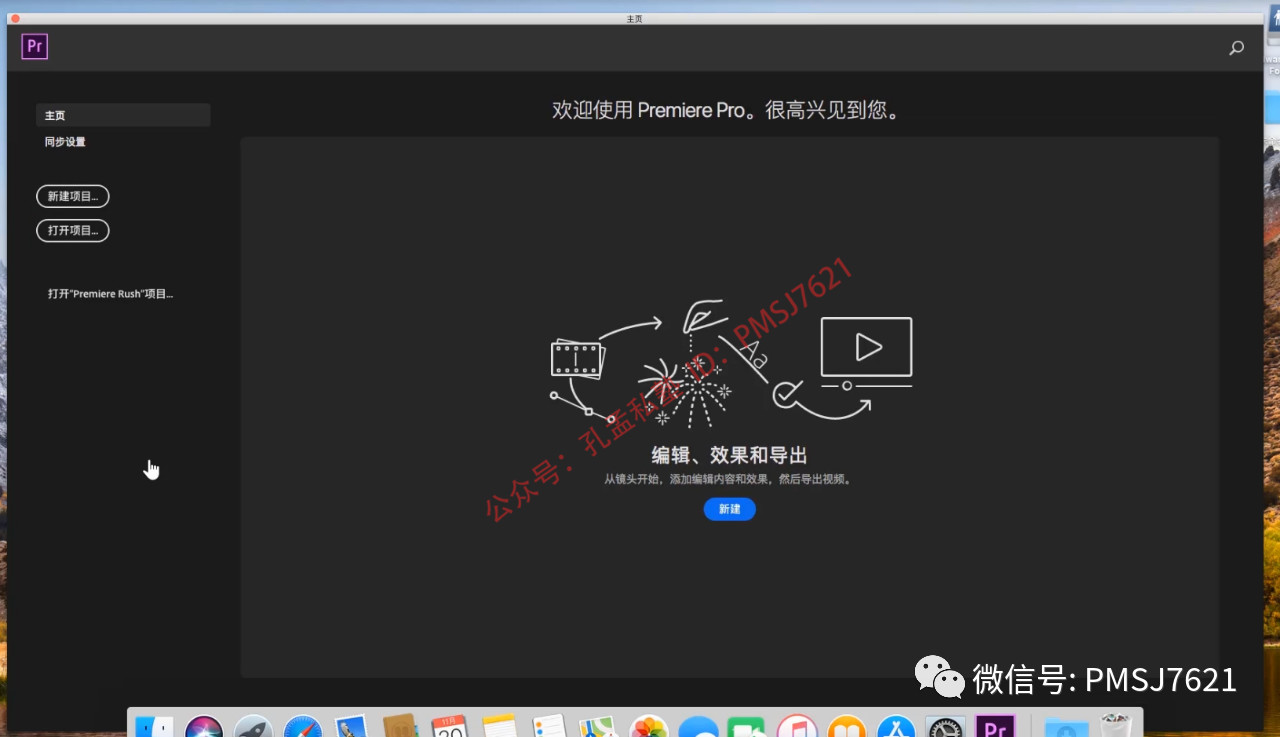The width and height of the screenshot is (1280, 737).
Task: Click the 打开项目... button
Action: click(73, 230)
